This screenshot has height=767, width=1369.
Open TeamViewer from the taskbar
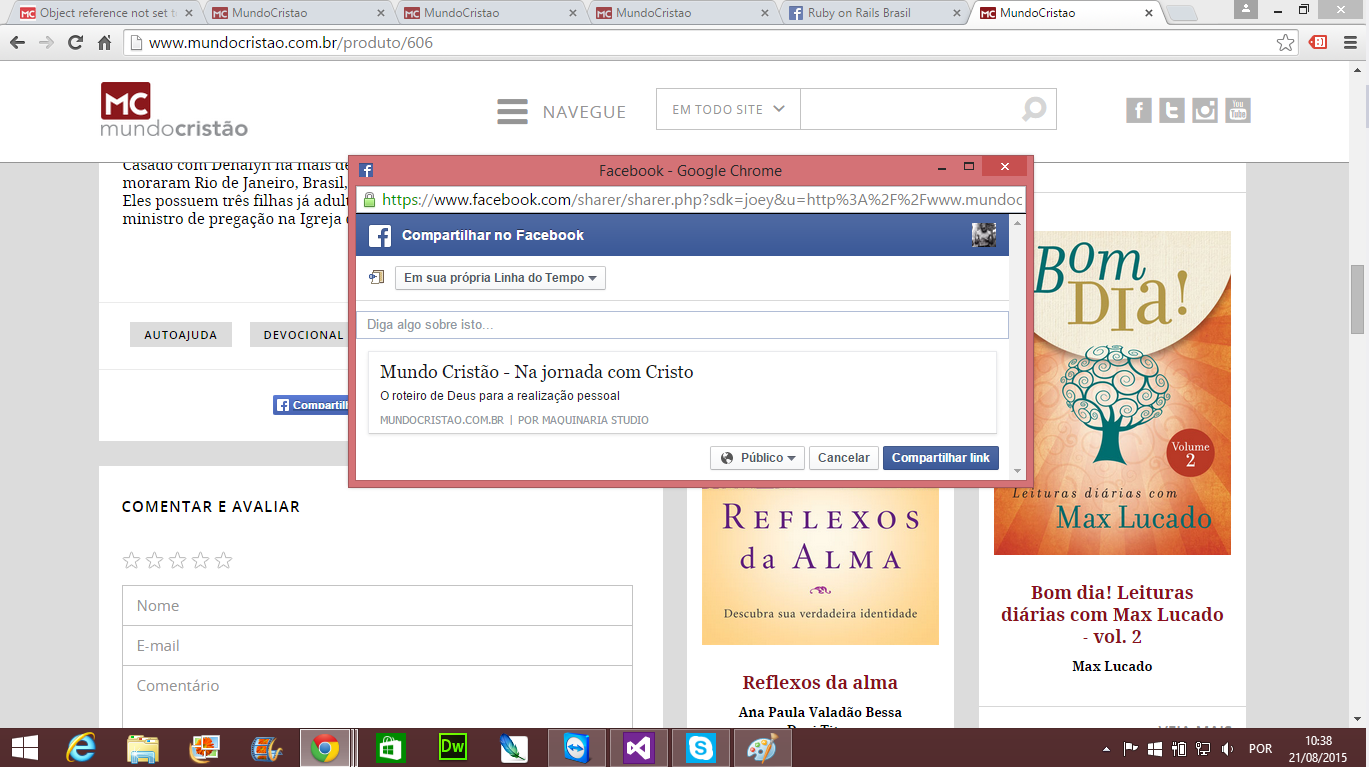[x=577, y=748]
